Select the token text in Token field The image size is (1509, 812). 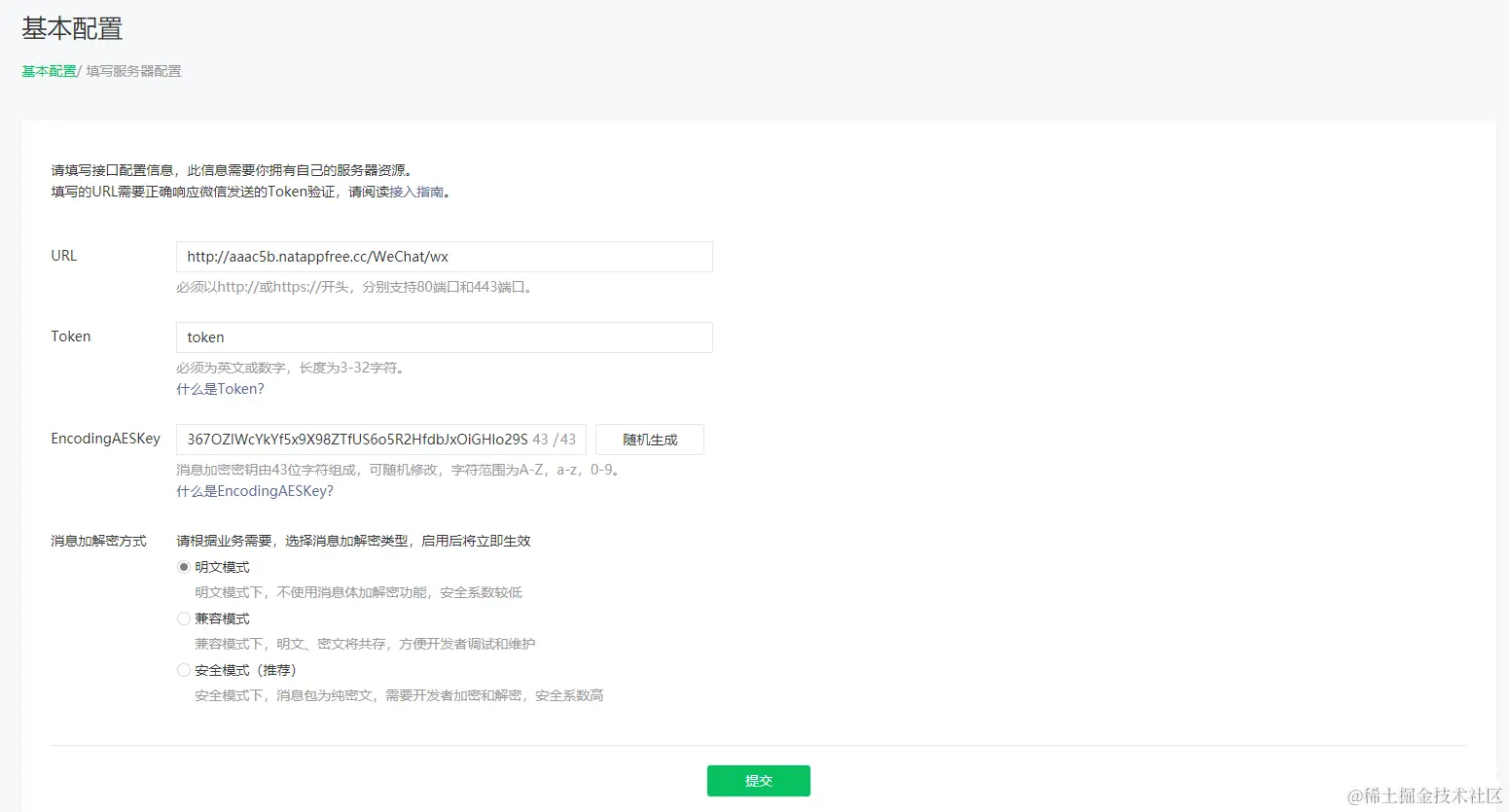[204, 336]
